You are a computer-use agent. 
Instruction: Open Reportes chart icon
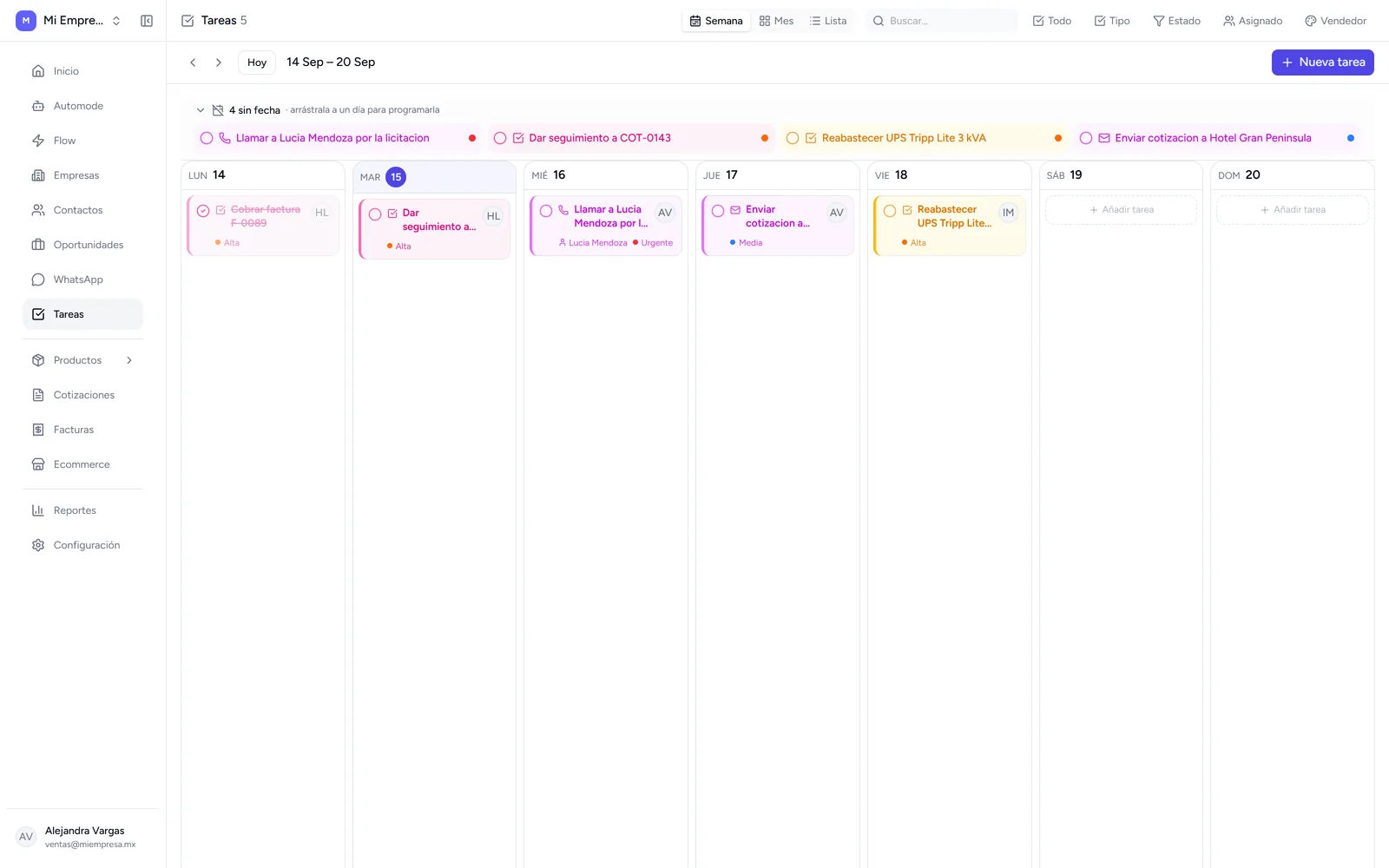pos(38,510)
